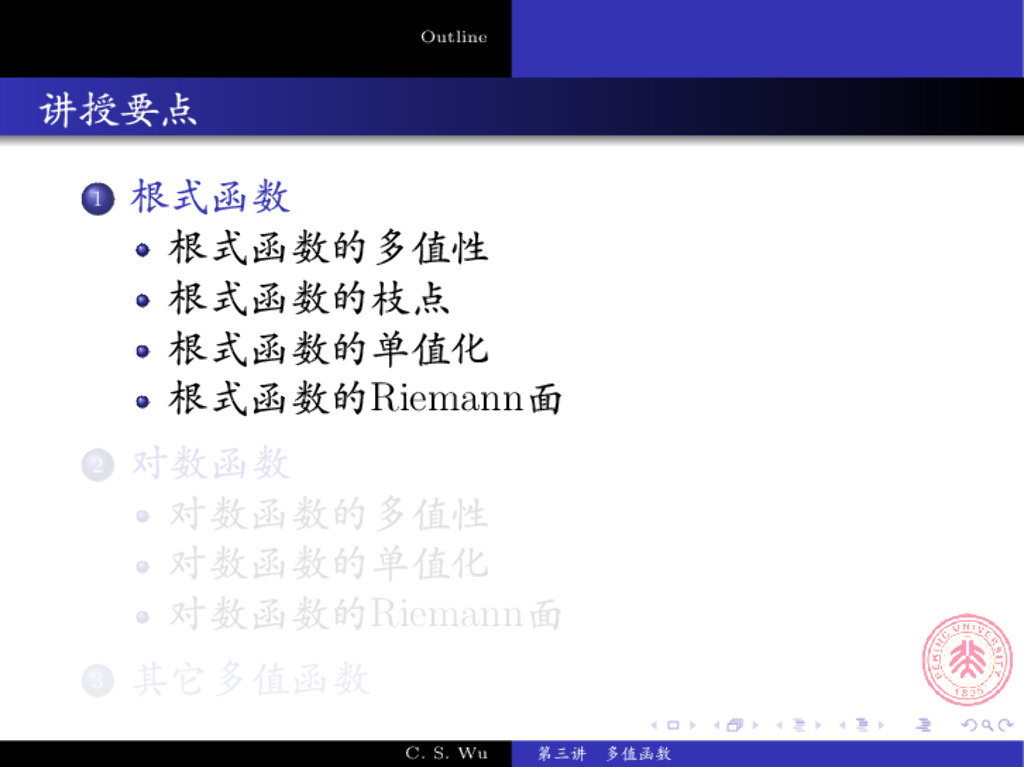Go to next frame arrow
The height and width of the screenshot is (767, 1024).
click(x=756, y=725)
